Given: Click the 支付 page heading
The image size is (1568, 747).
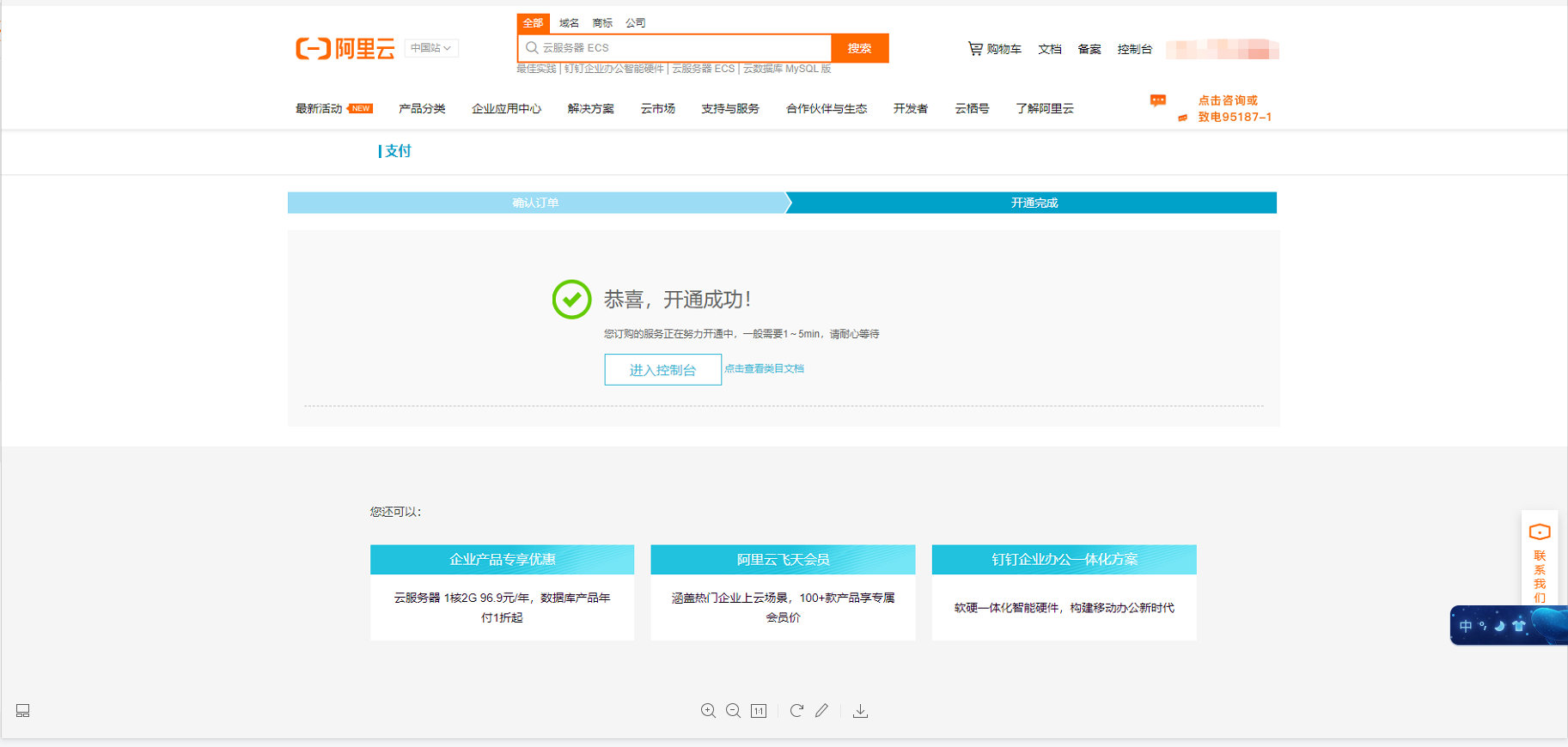Looking at the screenshot, I should 398,151.
